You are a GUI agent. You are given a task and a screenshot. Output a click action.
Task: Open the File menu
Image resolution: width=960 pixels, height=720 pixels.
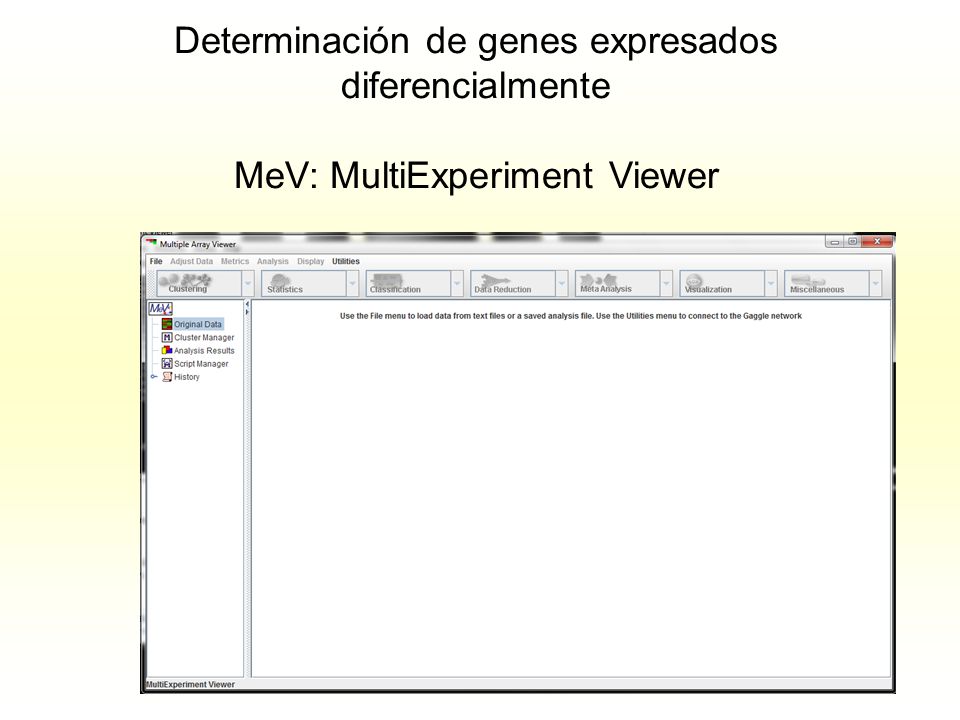click(156, 261)
